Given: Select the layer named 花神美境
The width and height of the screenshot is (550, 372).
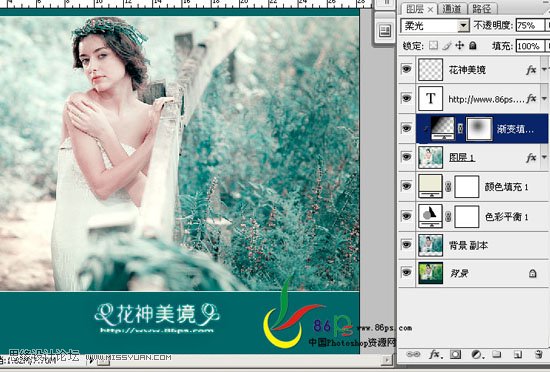Looking at the screenshot, I should (x=467, y=70).
